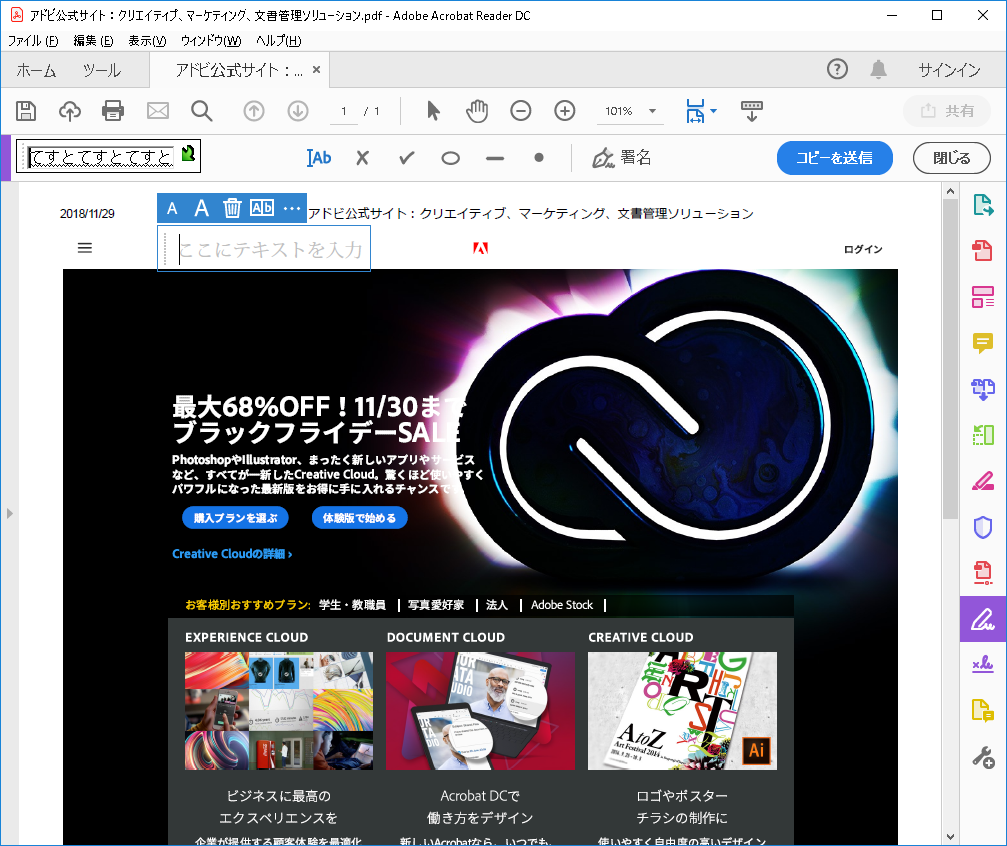Click 閉じる button
The width and height of the screenshot is (1007, 846).
click(x=952, y=158)
